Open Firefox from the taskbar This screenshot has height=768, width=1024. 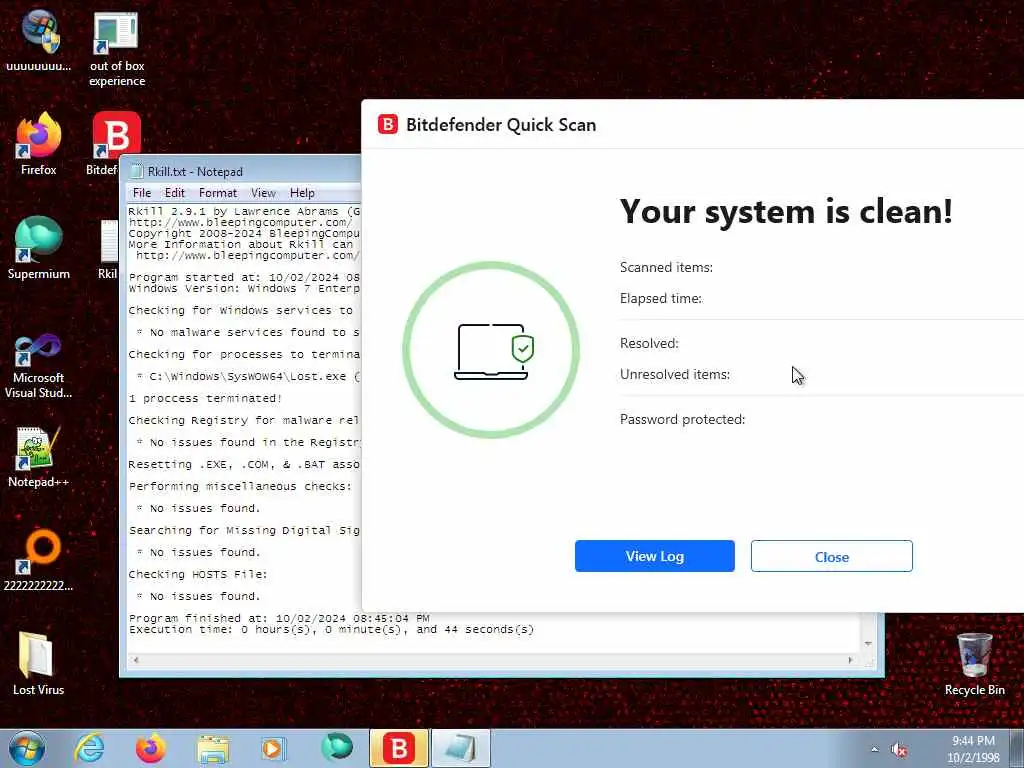150,748
